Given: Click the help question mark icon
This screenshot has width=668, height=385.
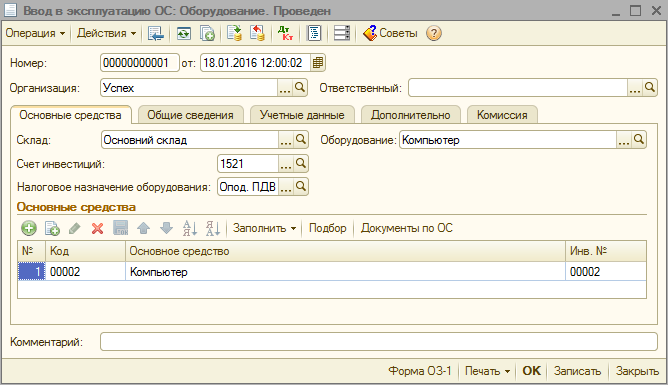Looking at the screenshot, I should [434, 33].
